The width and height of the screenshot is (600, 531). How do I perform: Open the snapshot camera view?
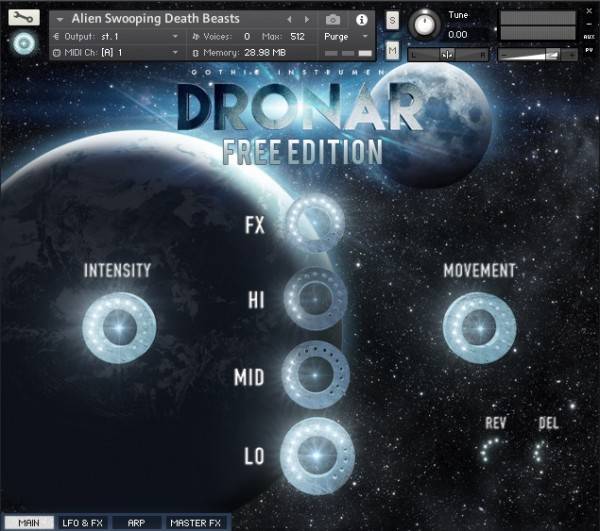(333, 19)
